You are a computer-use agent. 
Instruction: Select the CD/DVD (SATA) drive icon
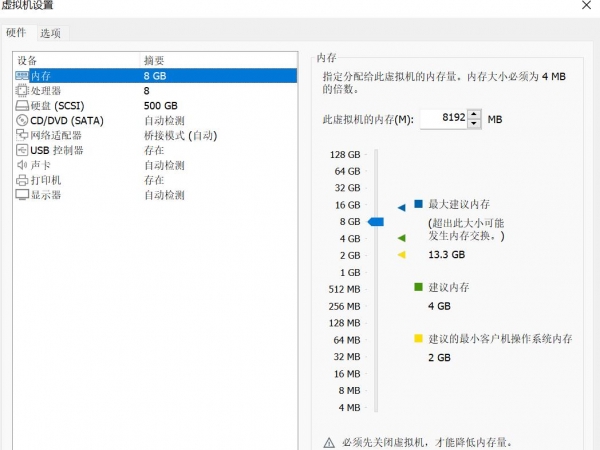[x=22, y=120]
